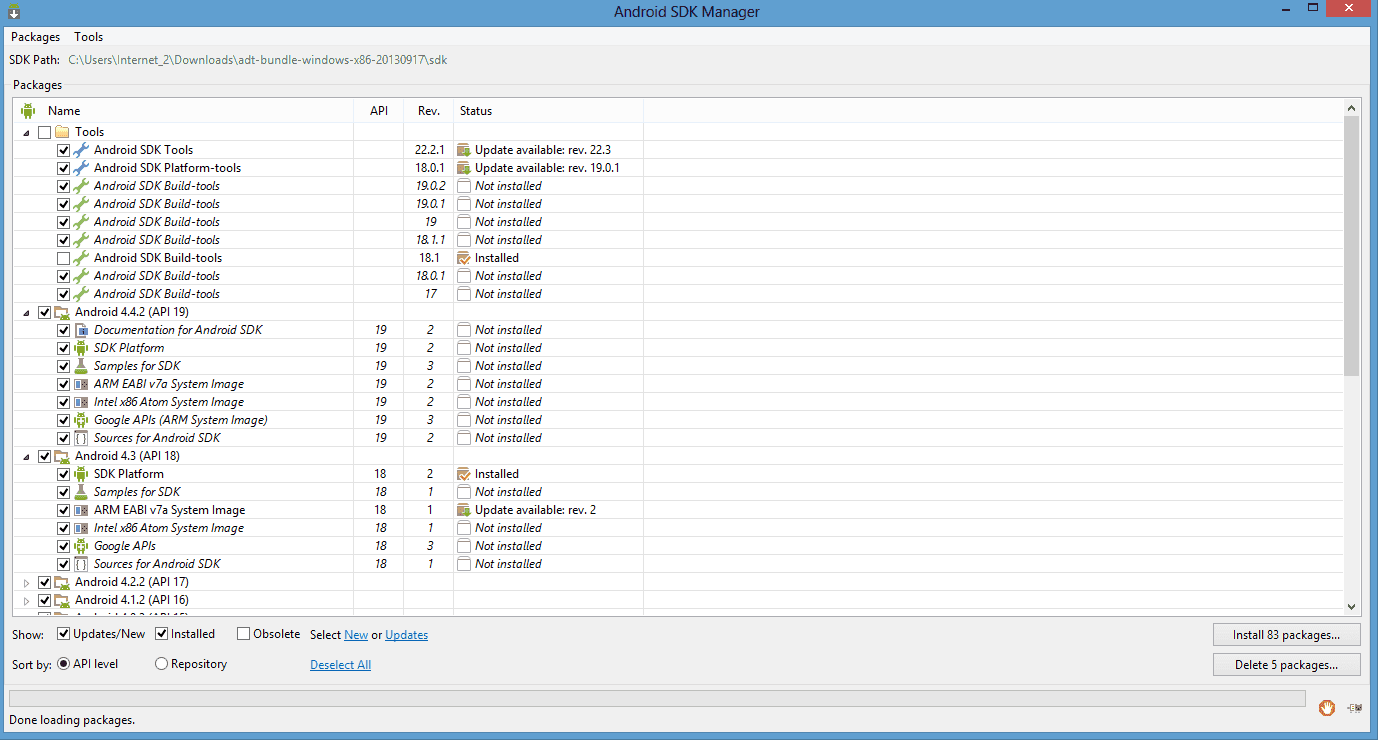This screenshot has width=1378, height=740.
Task: Click the Build-tools 18.1 wrench icon
Action: (x=82, y=258)
